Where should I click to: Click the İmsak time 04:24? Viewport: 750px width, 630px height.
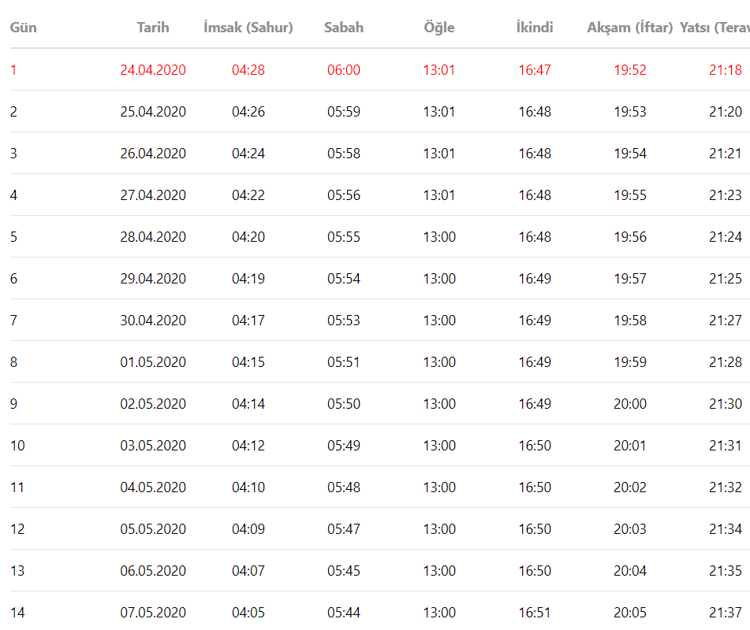coord(248,154)
